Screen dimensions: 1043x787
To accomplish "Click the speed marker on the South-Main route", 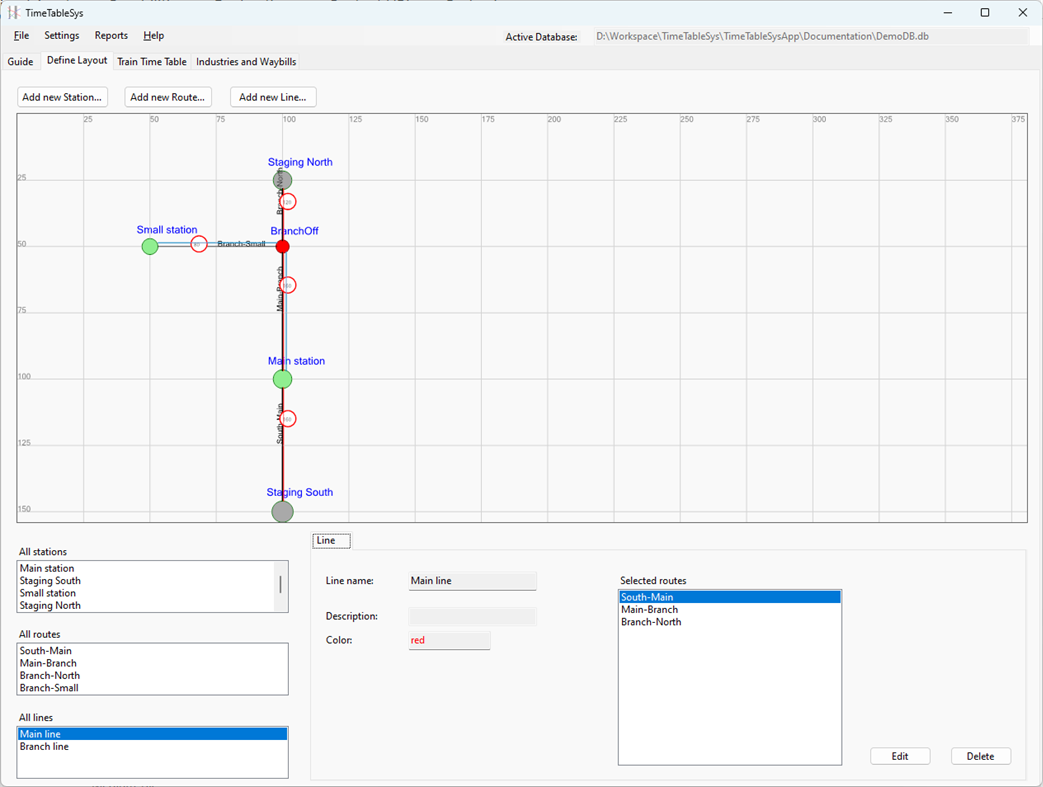I will [x=287, y=418].
